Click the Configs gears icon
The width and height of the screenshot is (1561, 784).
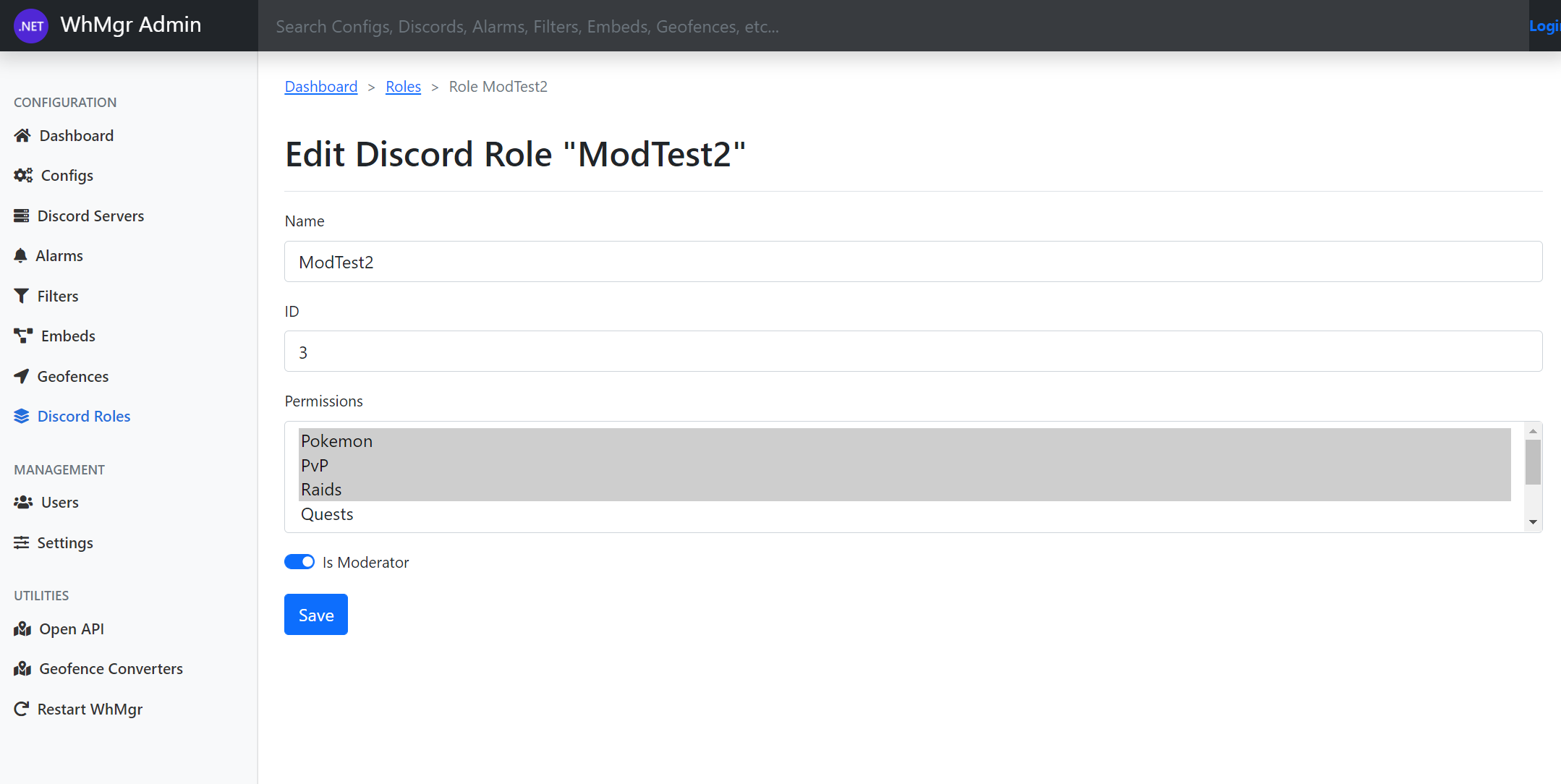(23, 175)
